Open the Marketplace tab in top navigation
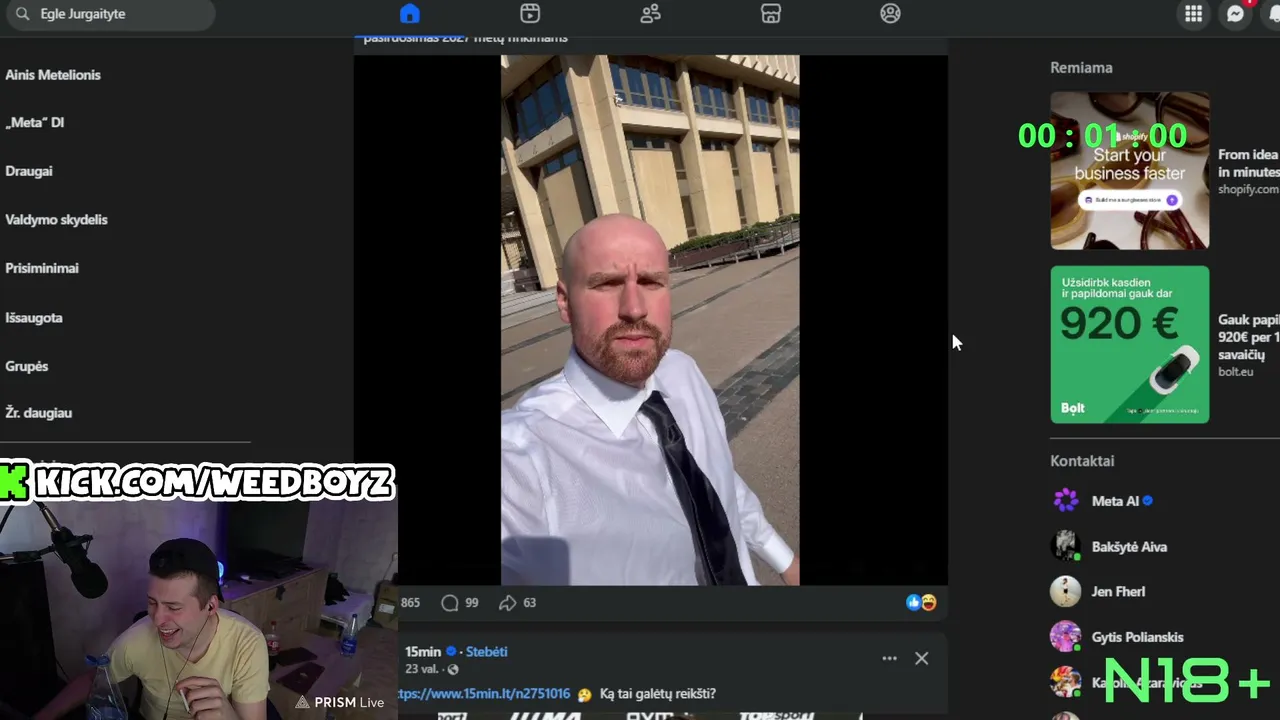 point(770,14)
